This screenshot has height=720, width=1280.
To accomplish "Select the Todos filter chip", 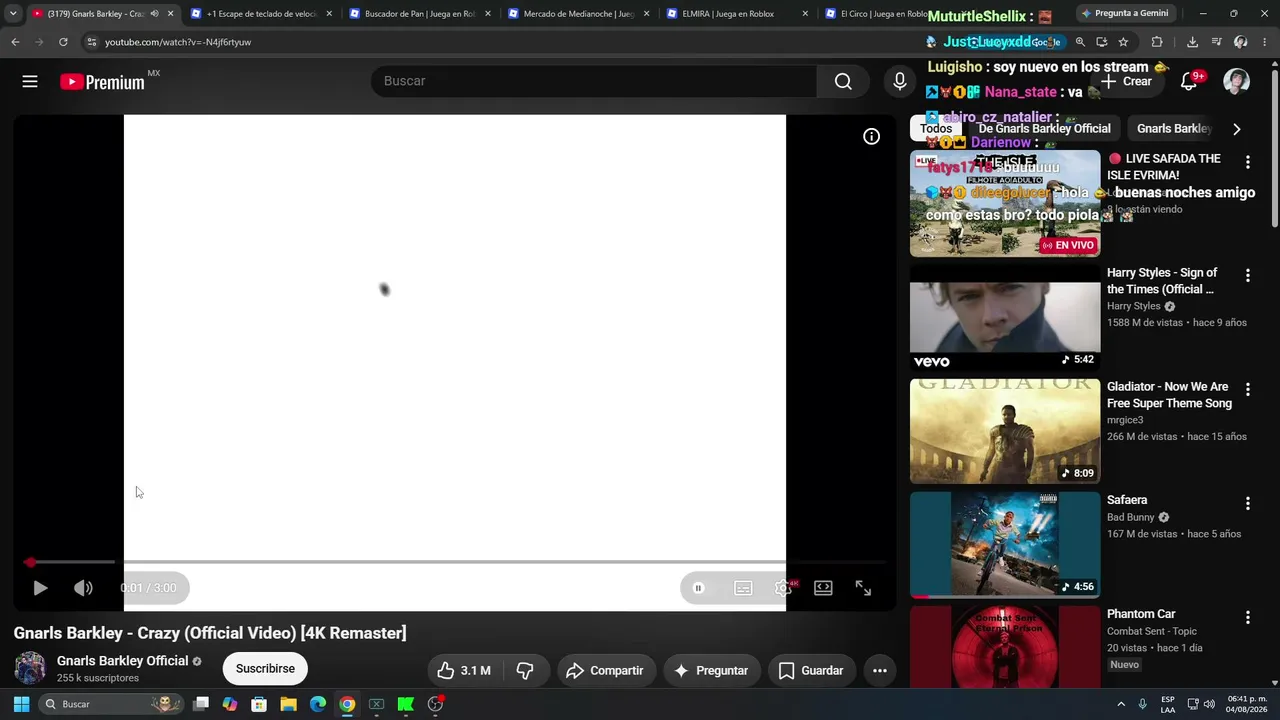I will (936, 129).
